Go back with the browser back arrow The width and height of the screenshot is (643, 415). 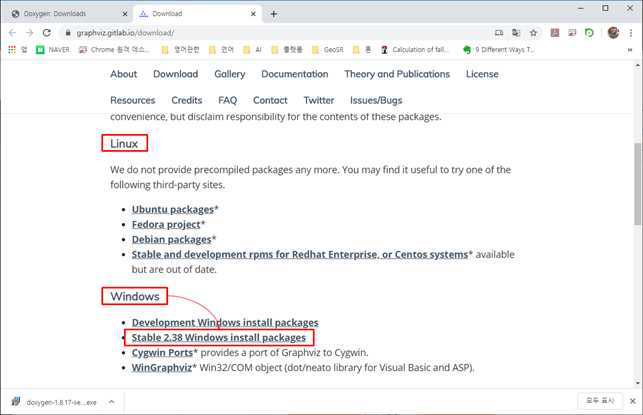12,33
